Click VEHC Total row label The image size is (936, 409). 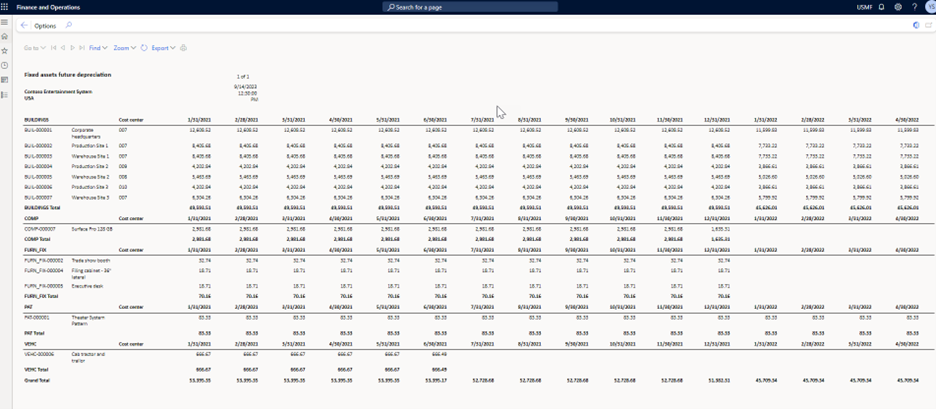pos(37,370)
